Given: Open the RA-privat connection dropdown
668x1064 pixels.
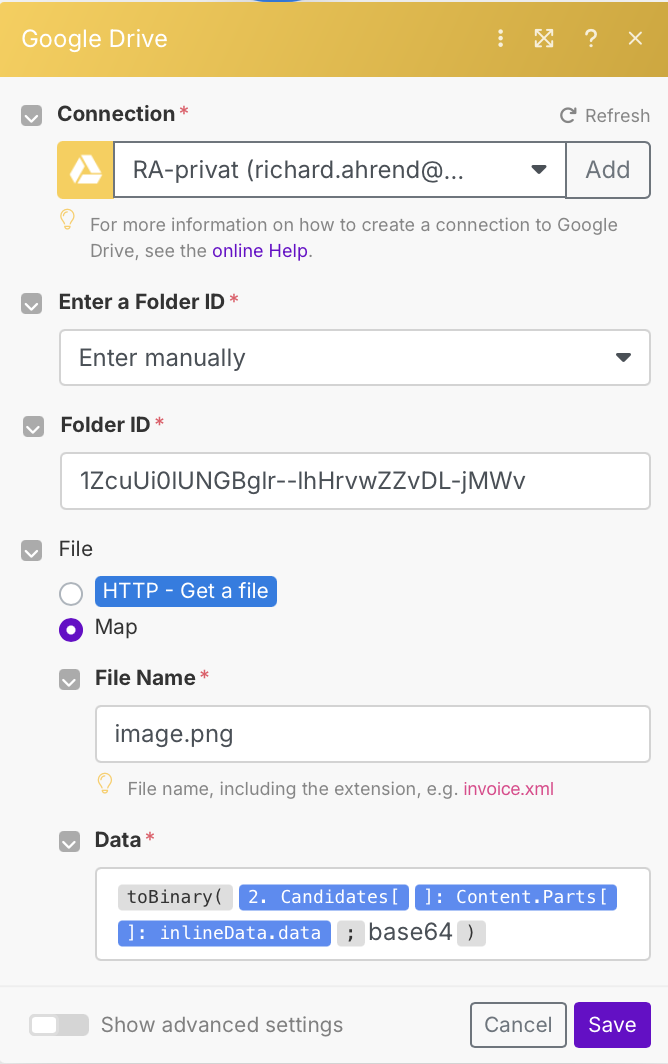Looking at the screenshot, I should 340,170.
